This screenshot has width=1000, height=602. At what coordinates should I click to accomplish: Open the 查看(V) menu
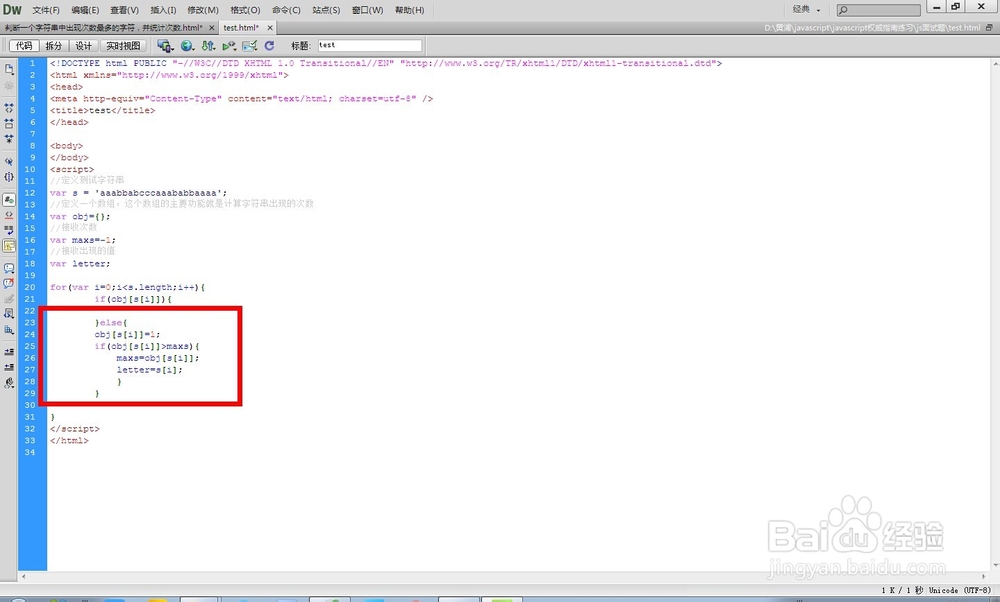[x=124, y=10]
